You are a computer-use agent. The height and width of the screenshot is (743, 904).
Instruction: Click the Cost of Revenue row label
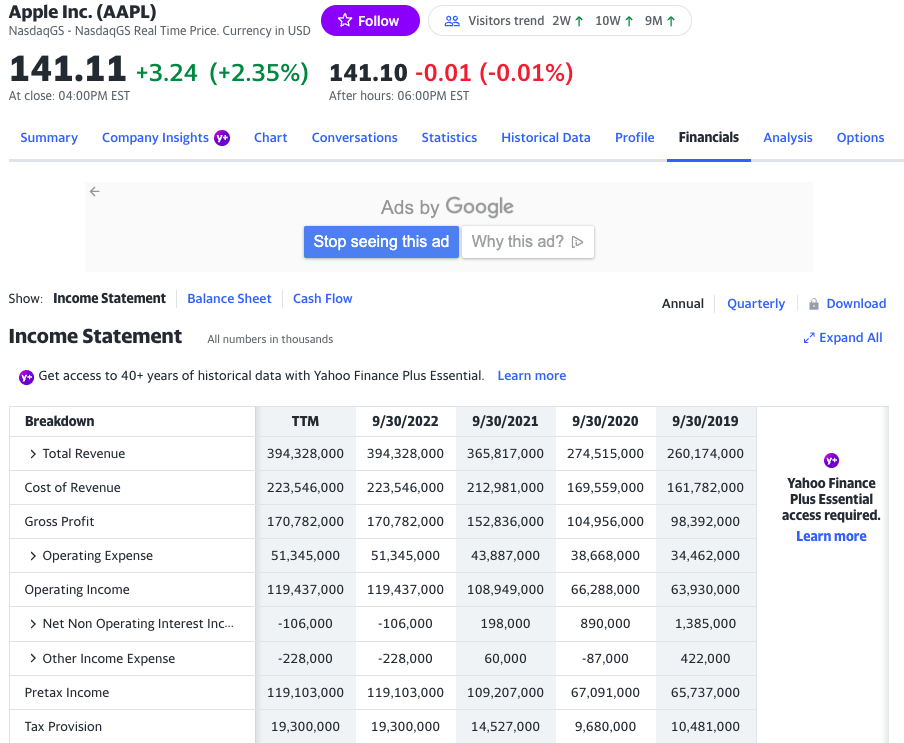[73, 488]
